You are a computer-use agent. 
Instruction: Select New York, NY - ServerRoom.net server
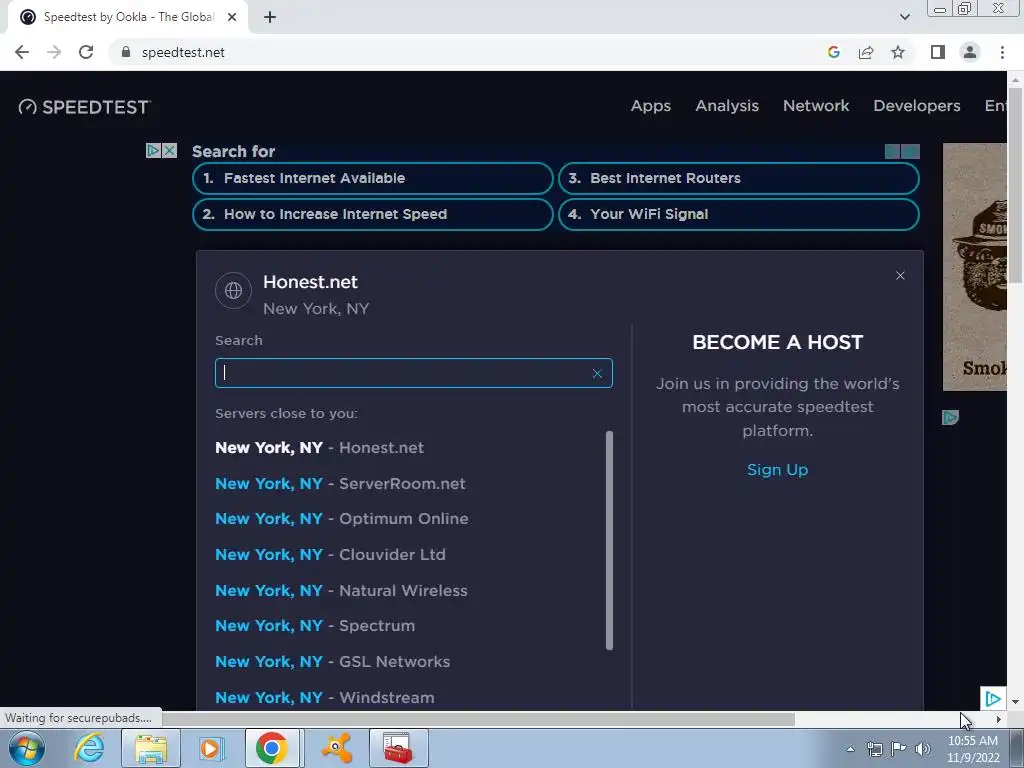[340, 484]
